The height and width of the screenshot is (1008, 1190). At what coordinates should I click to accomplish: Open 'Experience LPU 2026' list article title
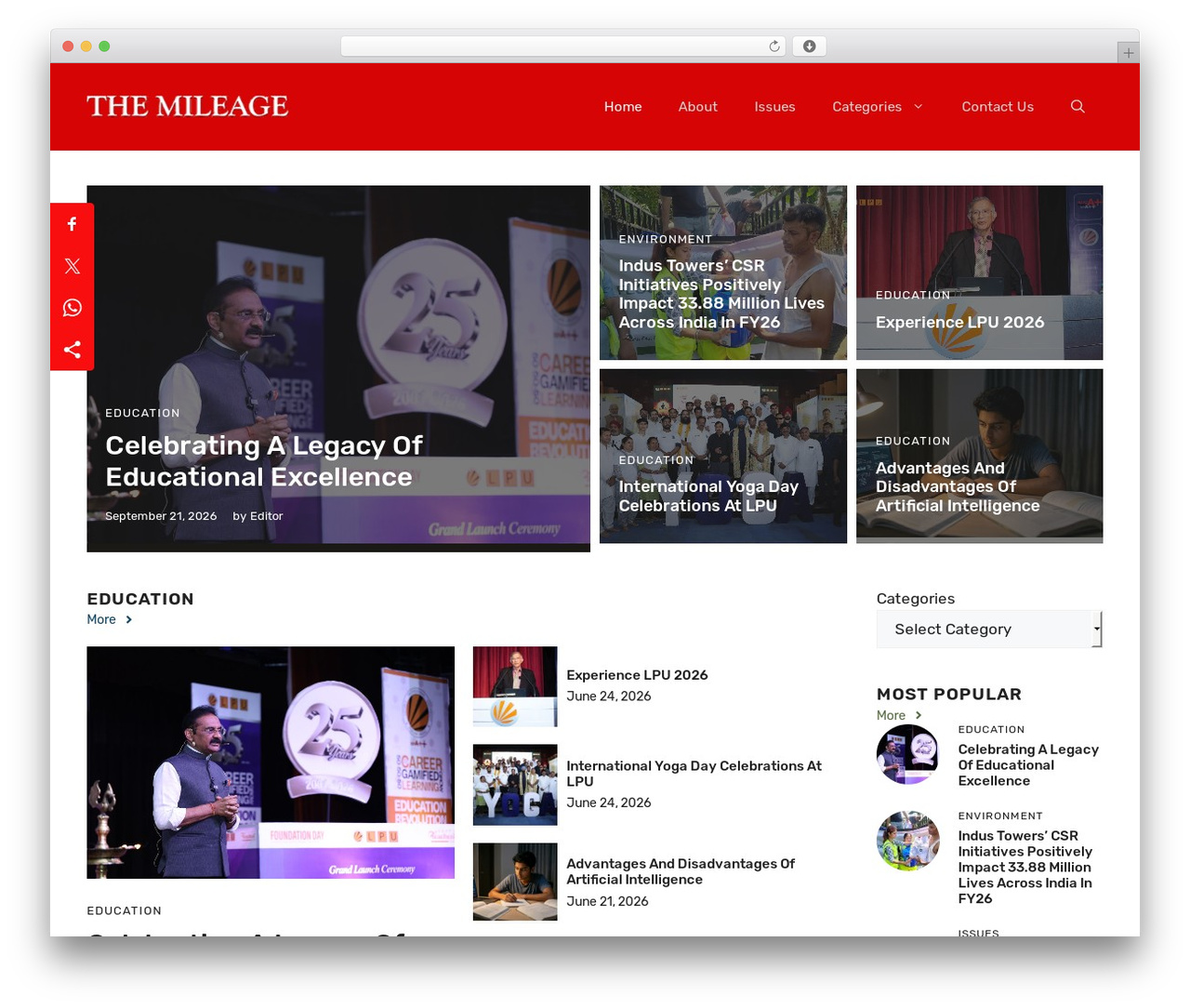tap(637, 675)
